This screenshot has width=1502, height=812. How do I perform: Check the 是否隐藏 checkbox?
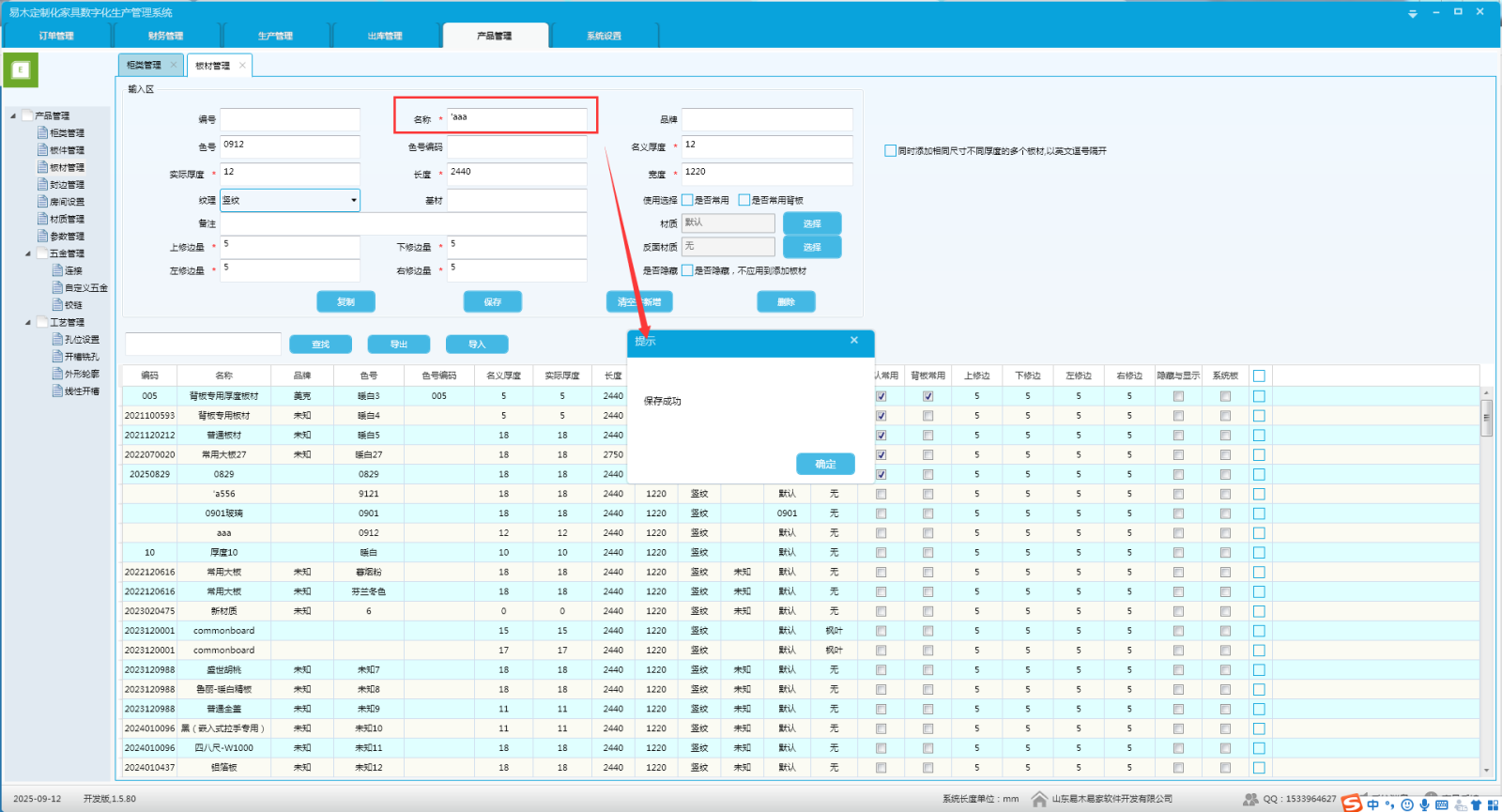[687, 270]
